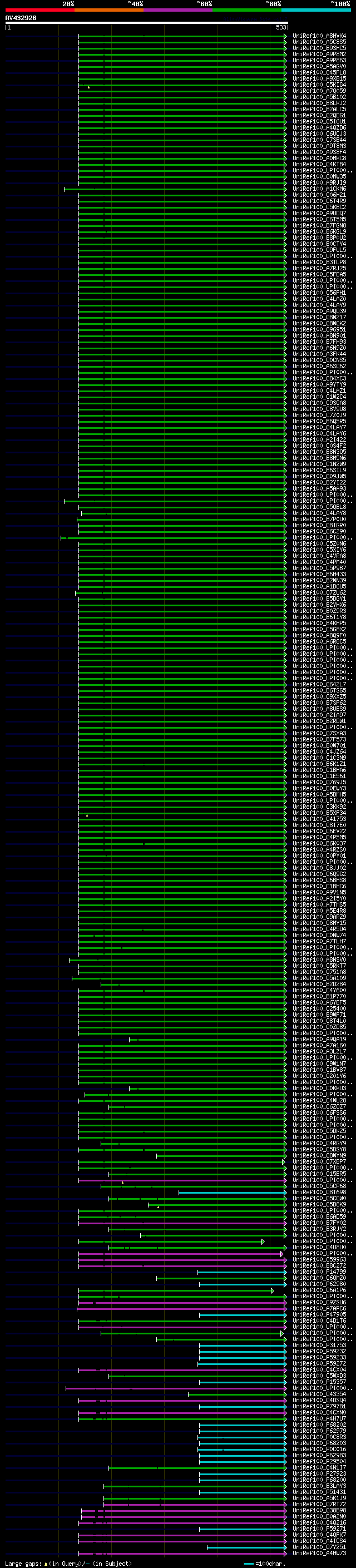
Task: Select hit label UniRef100_C9SGA8
Action: [319, 403]
